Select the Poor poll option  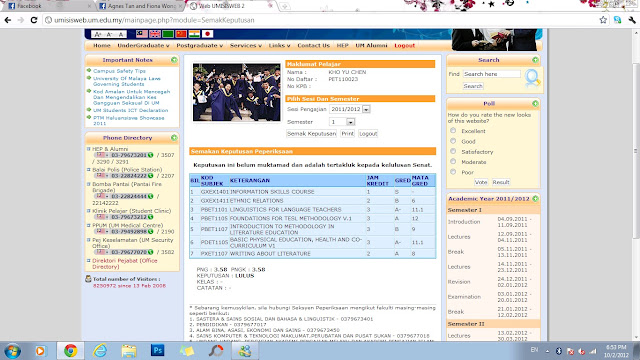tap(453, 172)
